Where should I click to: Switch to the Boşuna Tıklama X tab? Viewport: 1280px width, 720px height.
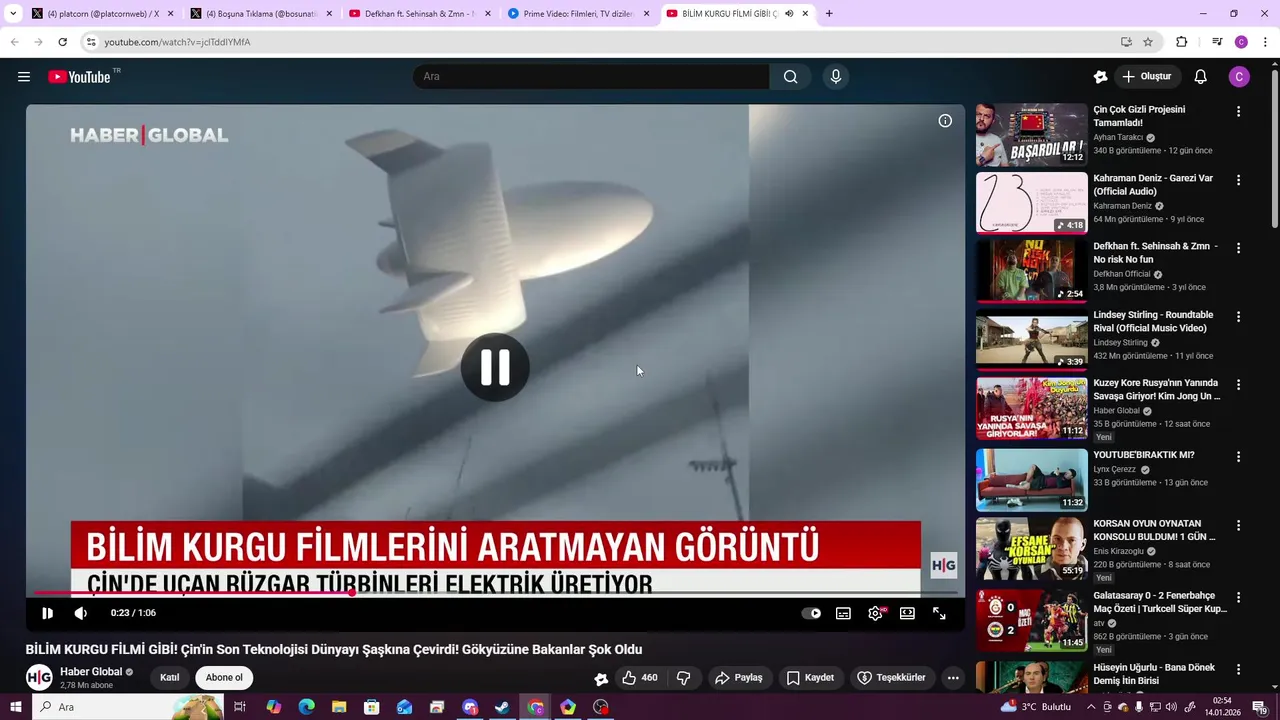click(262, 14)
